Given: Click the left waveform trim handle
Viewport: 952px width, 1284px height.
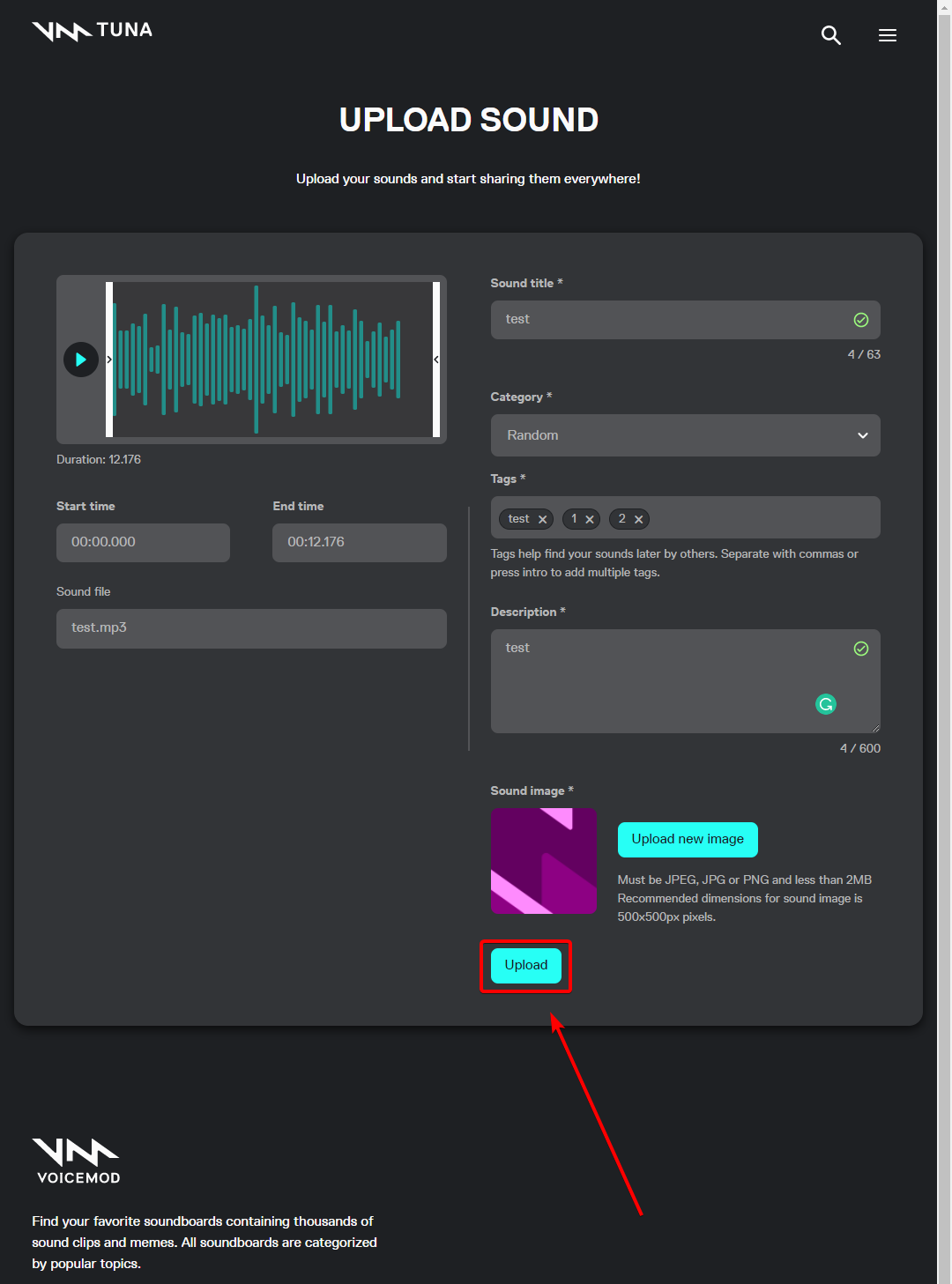Looking at the screenshot, I should pos(109,360).
